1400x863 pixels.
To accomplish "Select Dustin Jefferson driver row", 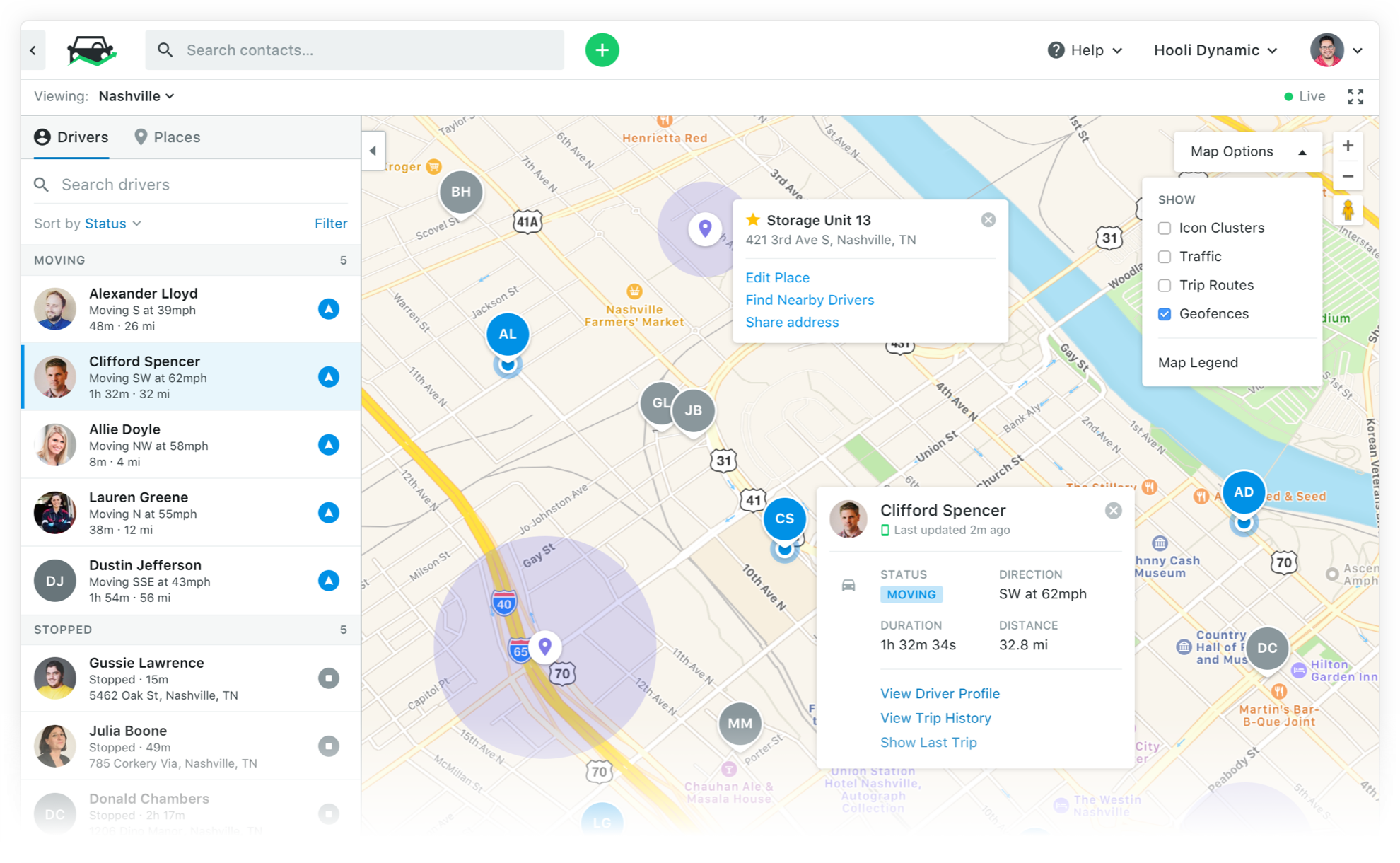I will coord(191,581).
